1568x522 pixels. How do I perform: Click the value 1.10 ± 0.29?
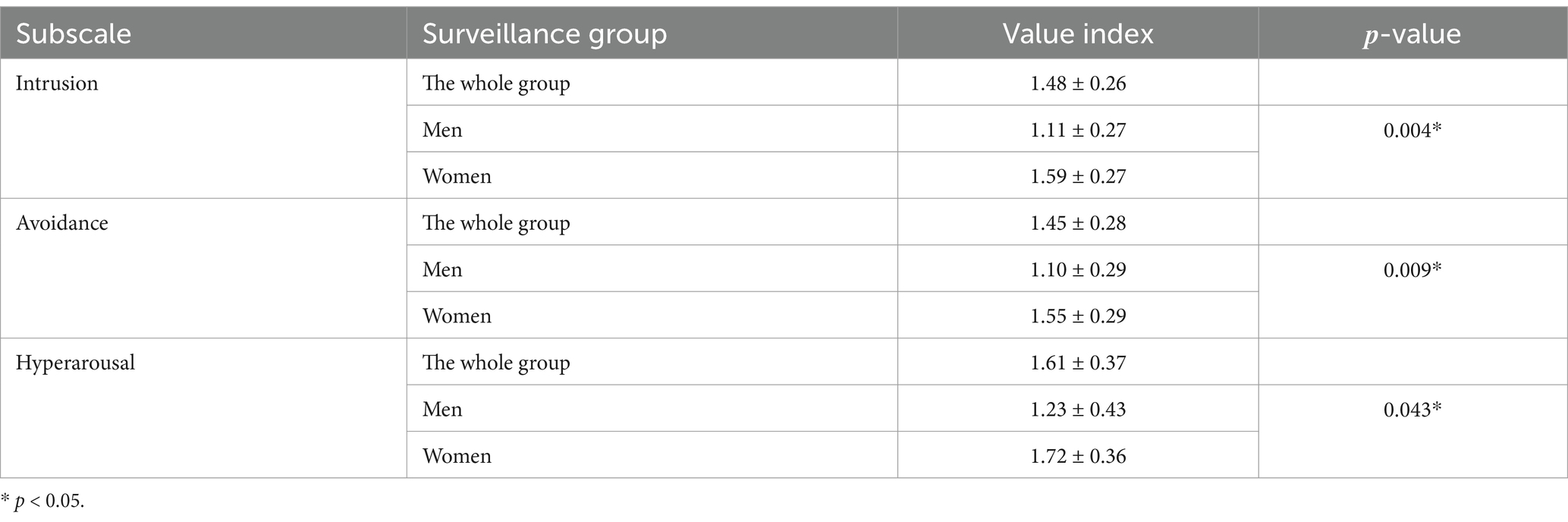pos(1078,269)
